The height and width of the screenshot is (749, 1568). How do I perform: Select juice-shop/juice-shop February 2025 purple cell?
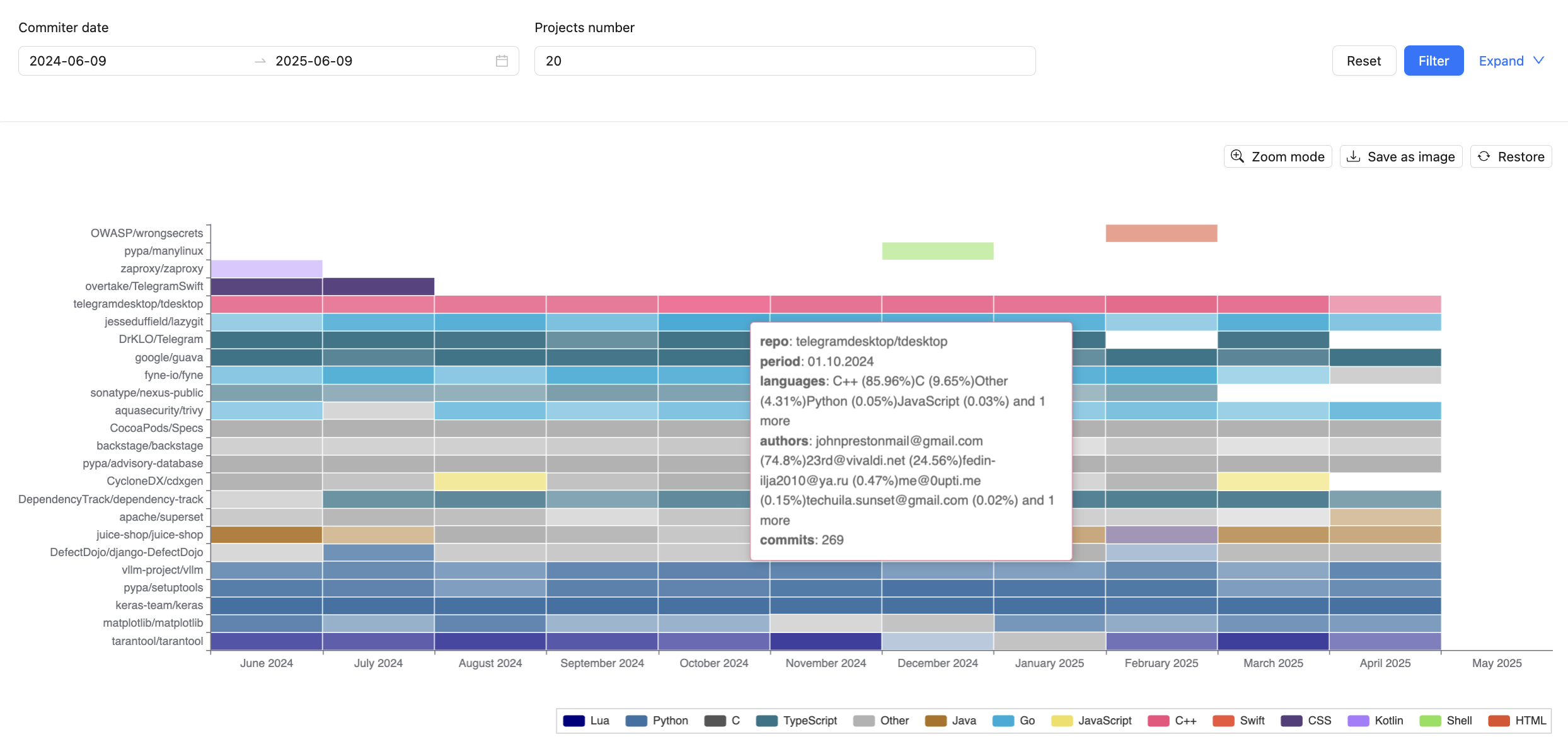tap(1162, 535)
